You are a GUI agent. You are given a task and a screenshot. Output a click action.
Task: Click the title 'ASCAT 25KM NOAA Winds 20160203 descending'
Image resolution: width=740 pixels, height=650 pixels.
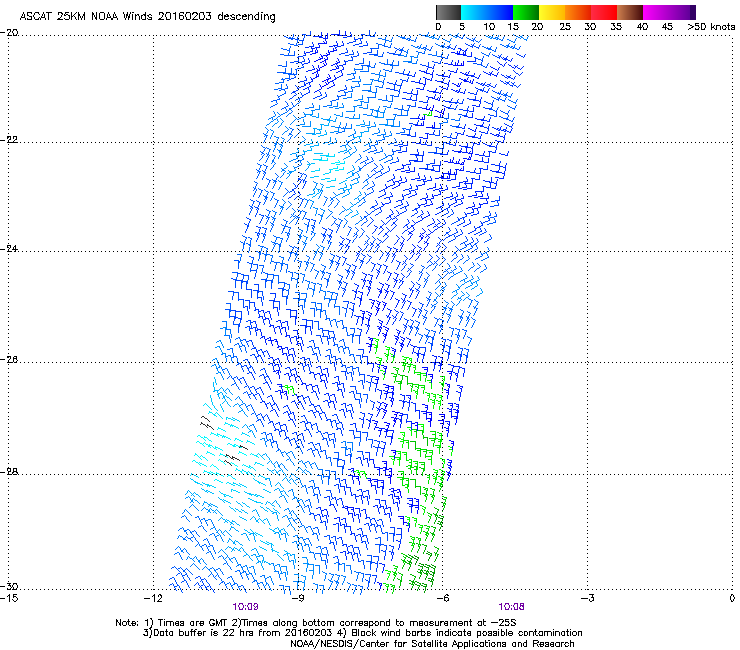pos(147,16)
